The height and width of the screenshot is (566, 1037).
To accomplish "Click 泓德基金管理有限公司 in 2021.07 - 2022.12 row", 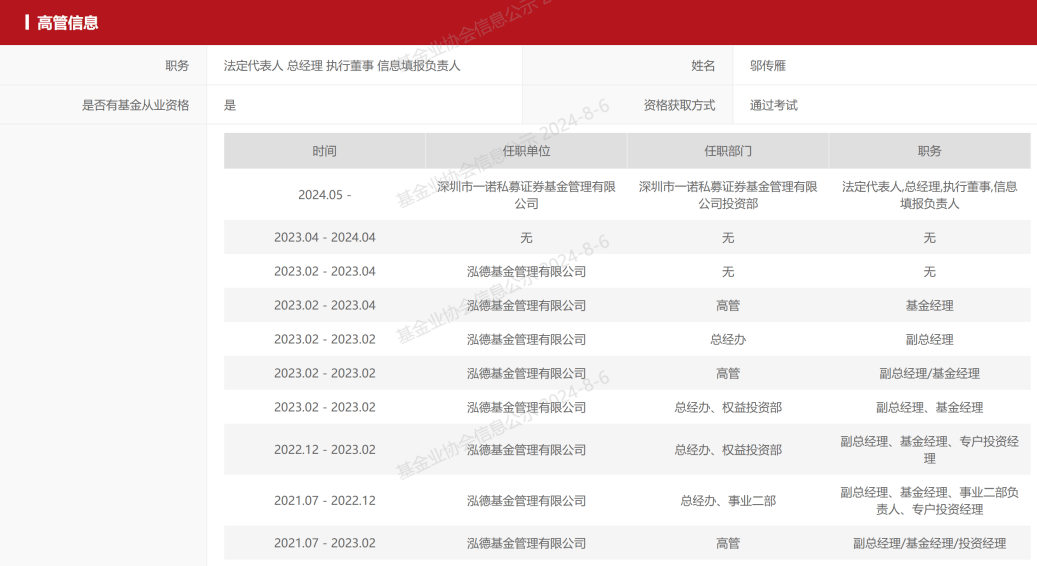I will [x=526, y=501].
